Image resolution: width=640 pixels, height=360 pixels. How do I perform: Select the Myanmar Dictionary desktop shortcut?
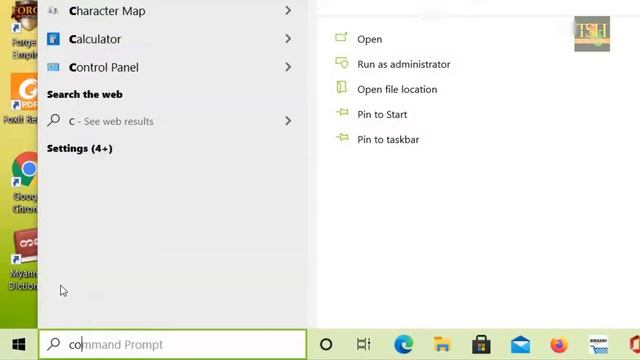[24, 260]
